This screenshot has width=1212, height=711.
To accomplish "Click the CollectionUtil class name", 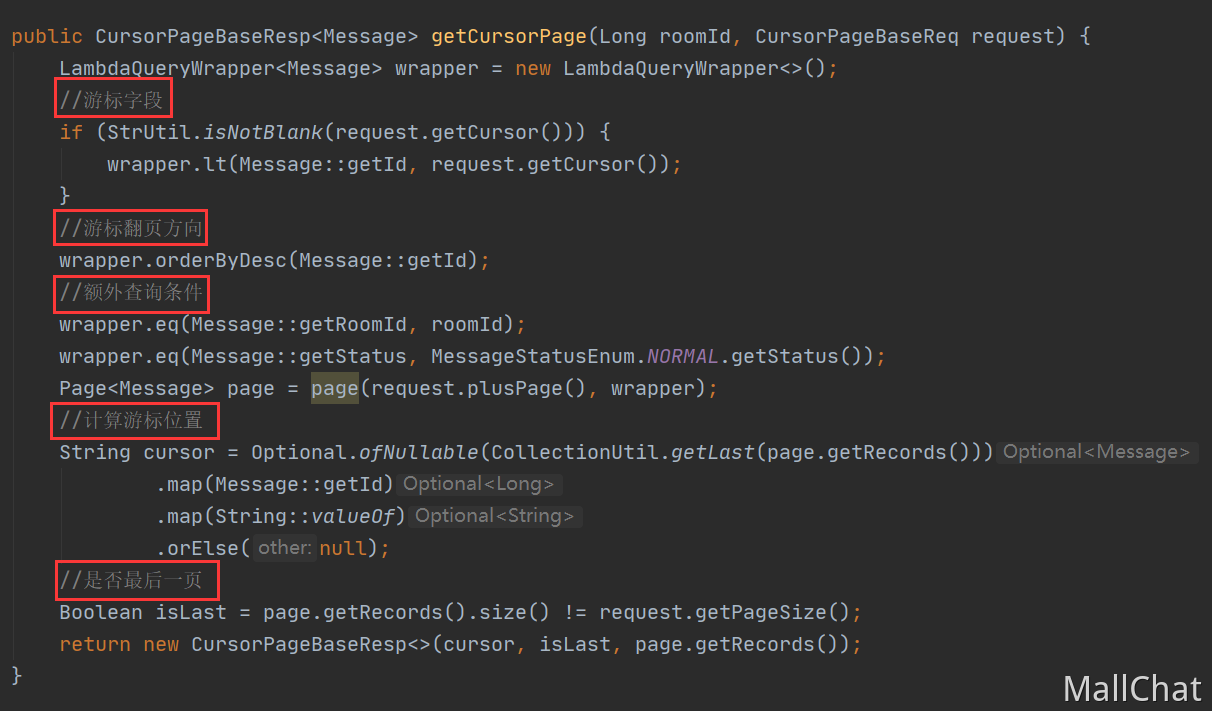I will coord(575,452).
